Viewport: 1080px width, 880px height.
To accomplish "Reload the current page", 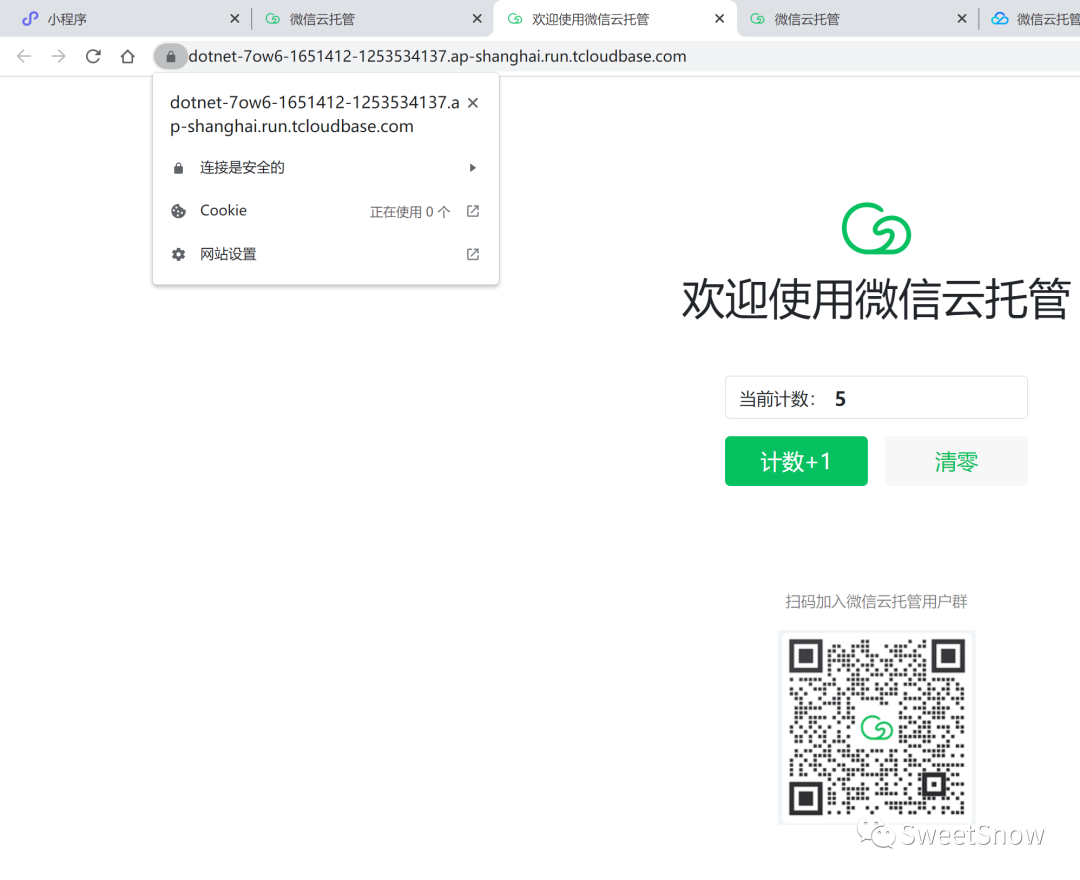I will [93, 56].
